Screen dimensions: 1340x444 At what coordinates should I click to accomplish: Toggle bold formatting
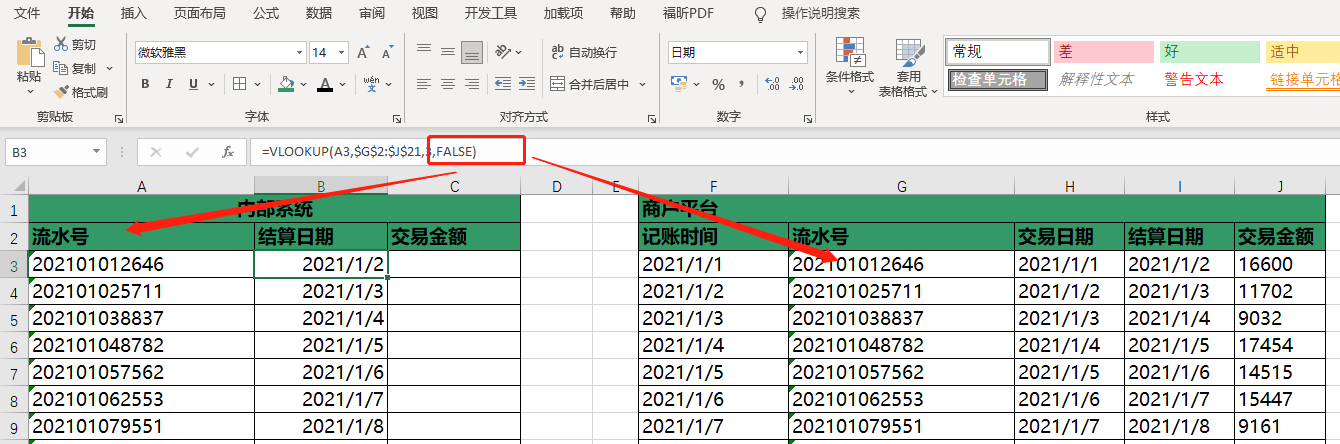point(145,84)
